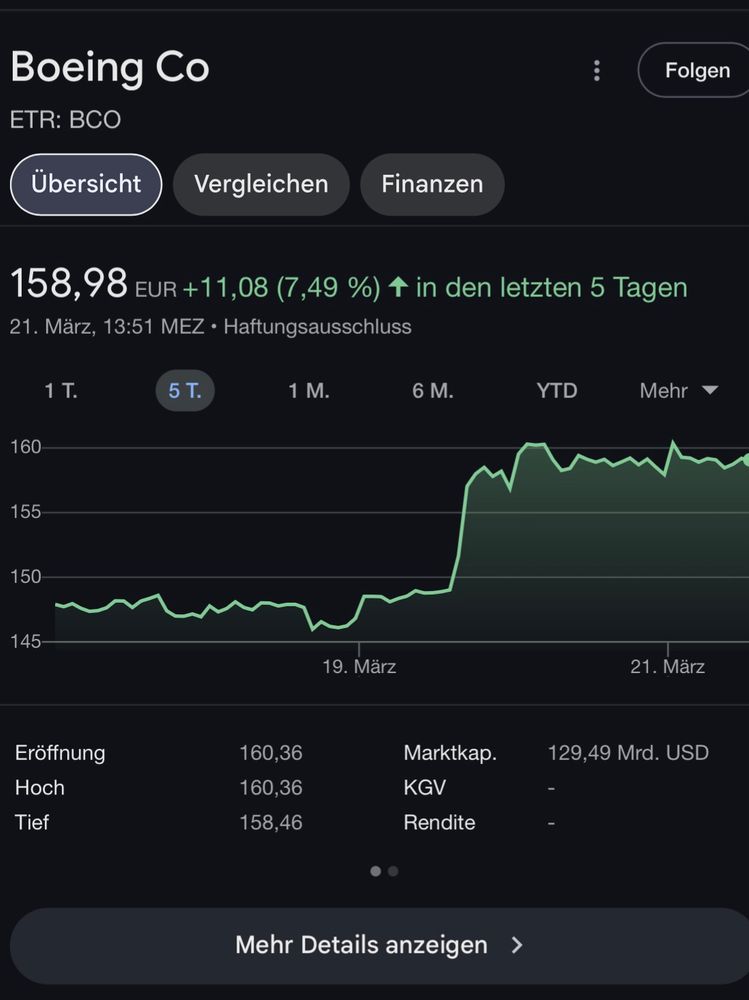
Task: Select the 5 T. time range
Action: 185,390
